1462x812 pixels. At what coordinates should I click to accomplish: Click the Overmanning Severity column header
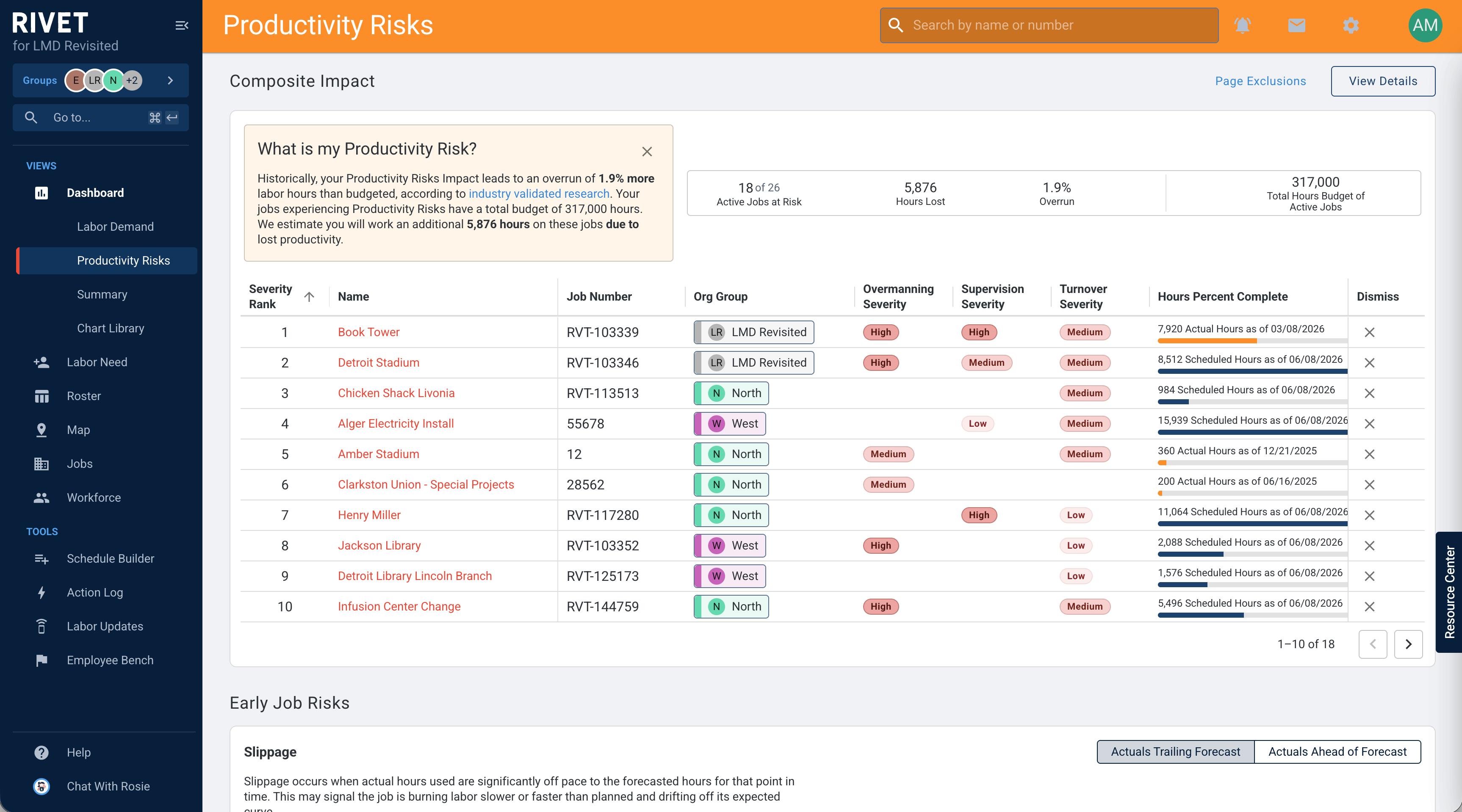[x=898, y=297]
